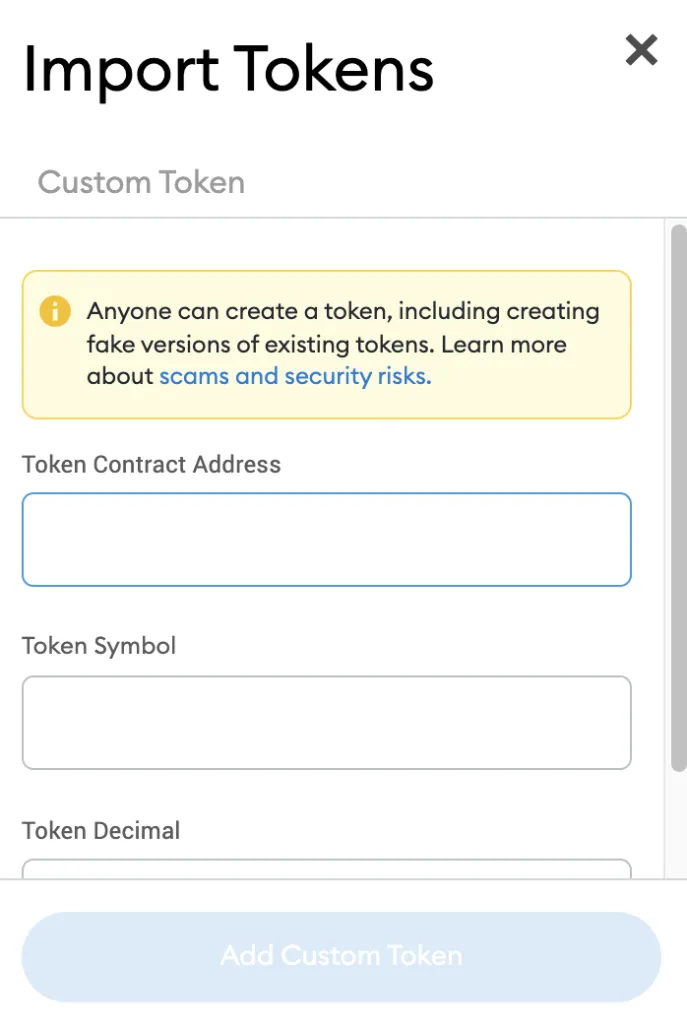Open the scams and security risks link
687x1024 pixels.
[295, 376]
